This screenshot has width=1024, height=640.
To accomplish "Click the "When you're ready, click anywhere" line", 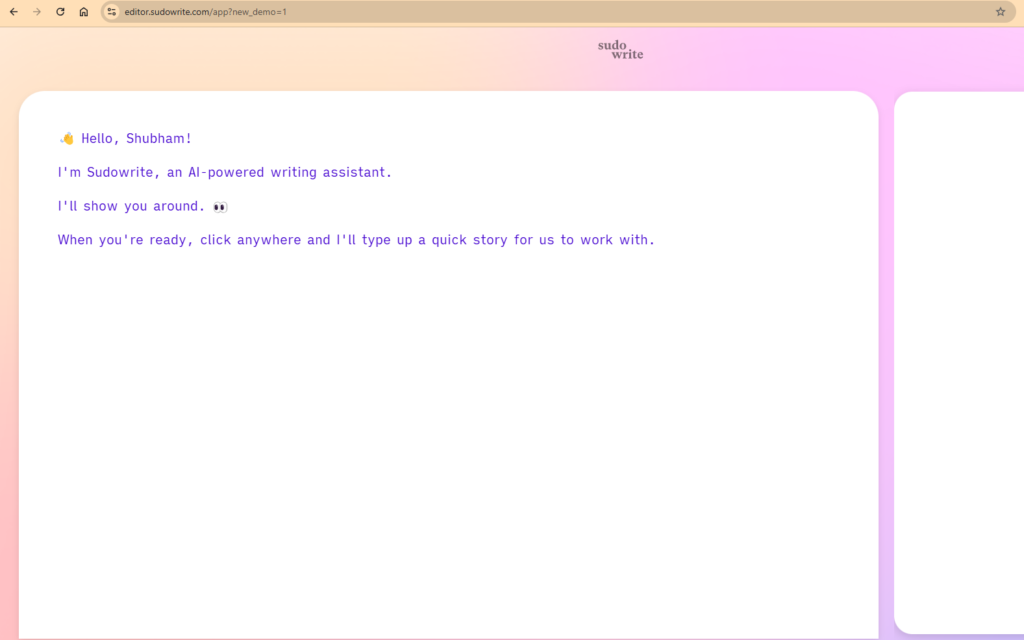I will (x=356, y=240).
